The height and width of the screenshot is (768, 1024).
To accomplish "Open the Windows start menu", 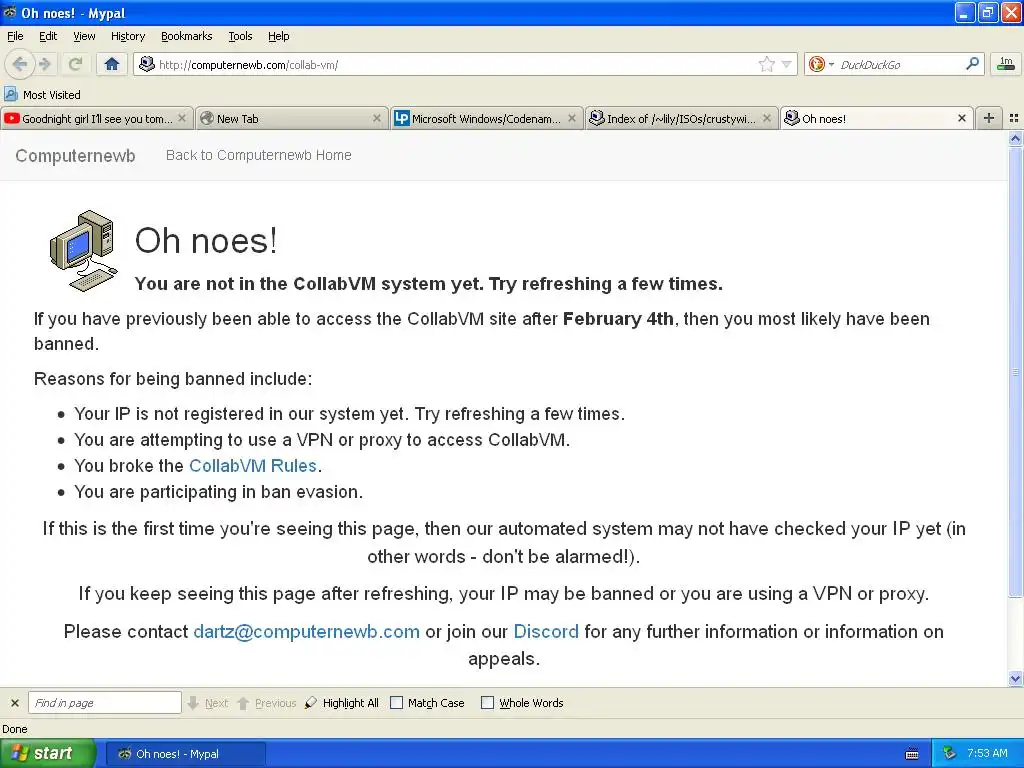I will pos(48,753).
